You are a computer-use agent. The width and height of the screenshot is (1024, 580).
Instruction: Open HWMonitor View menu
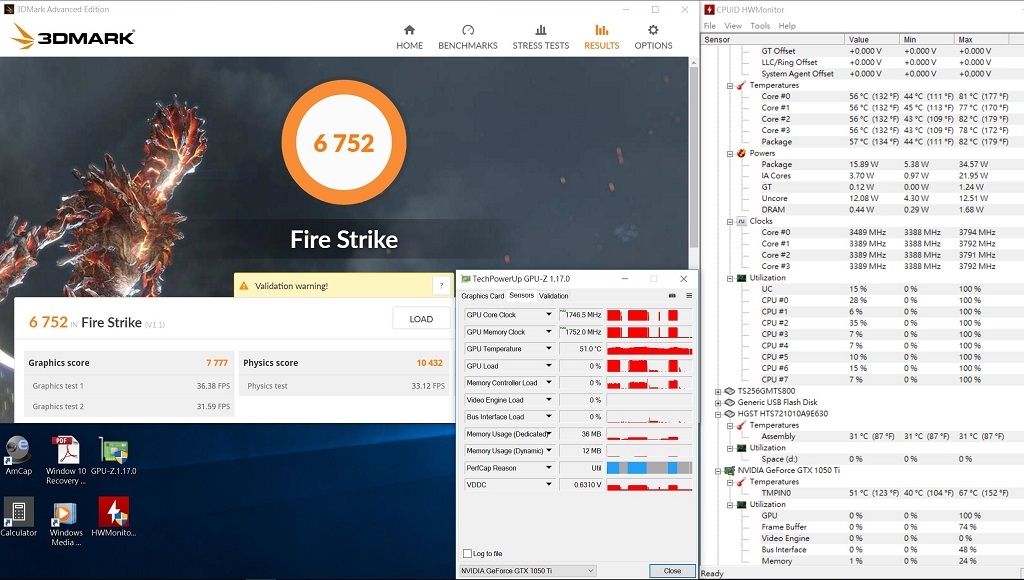coord(733,25)
